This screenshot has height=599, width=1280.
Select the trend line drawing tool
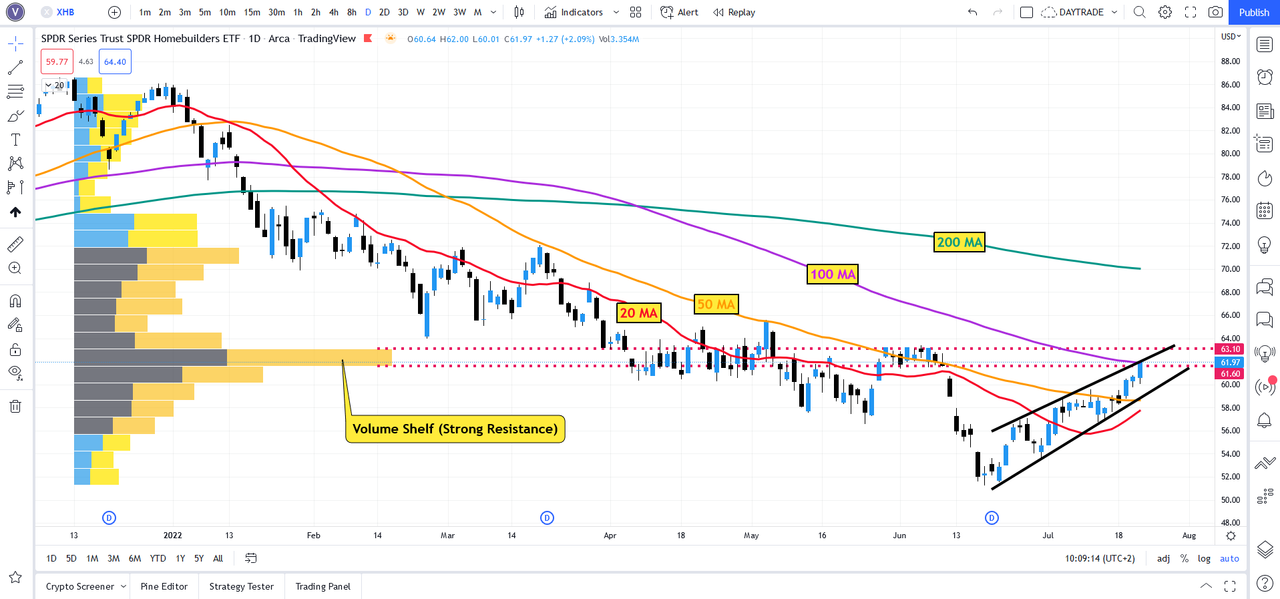(15, 68)
